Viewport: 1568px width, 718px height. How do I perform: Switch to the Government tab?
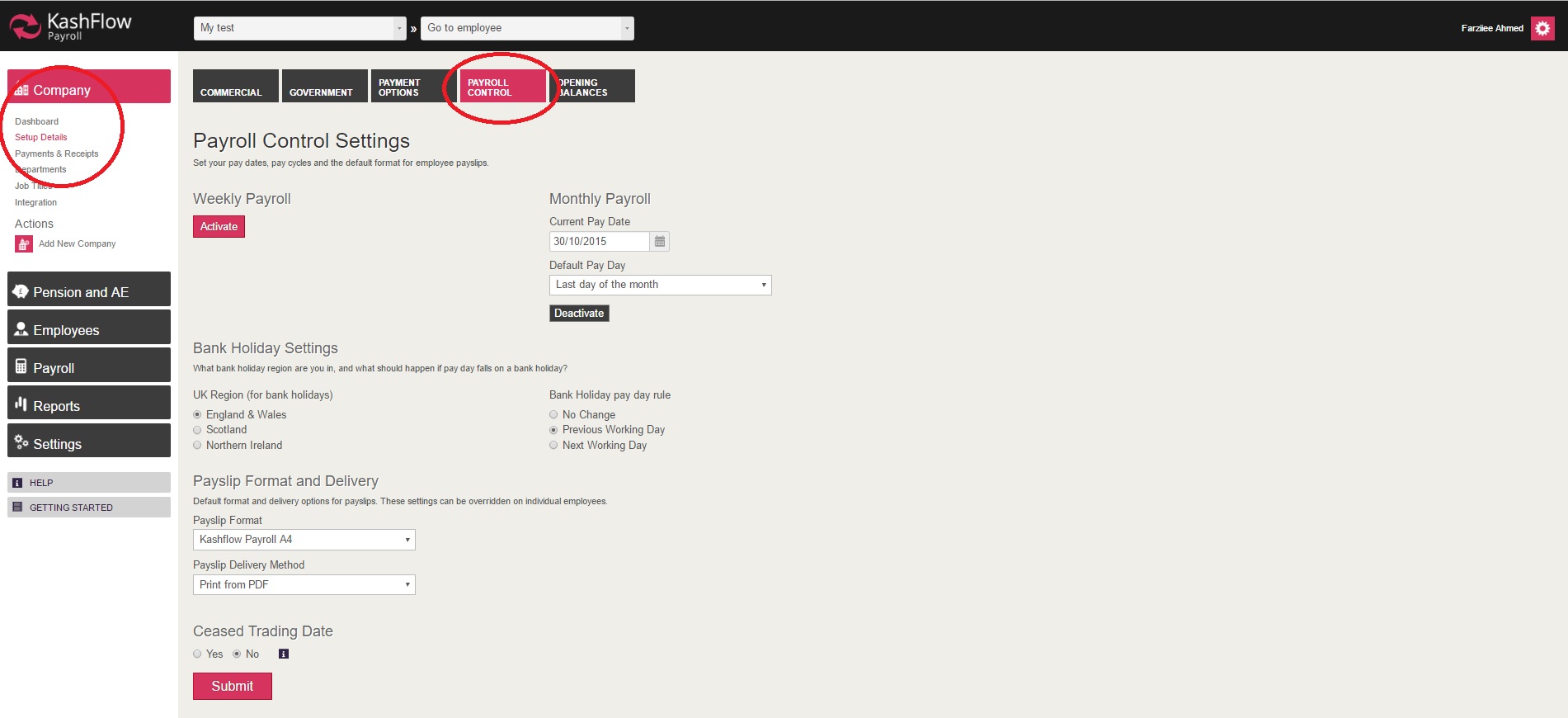tap(321, 87)
